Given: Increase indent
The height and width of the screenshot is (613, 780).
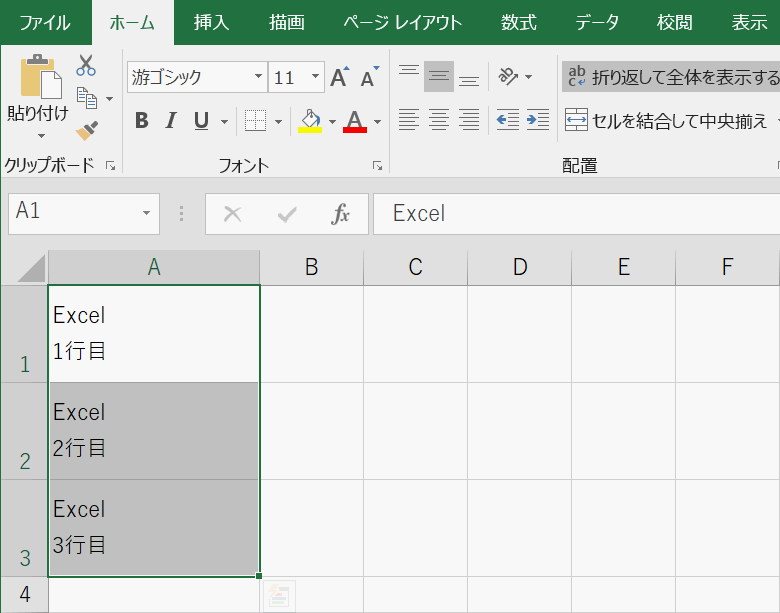Looking at the screenshot, I should [538, 120].
